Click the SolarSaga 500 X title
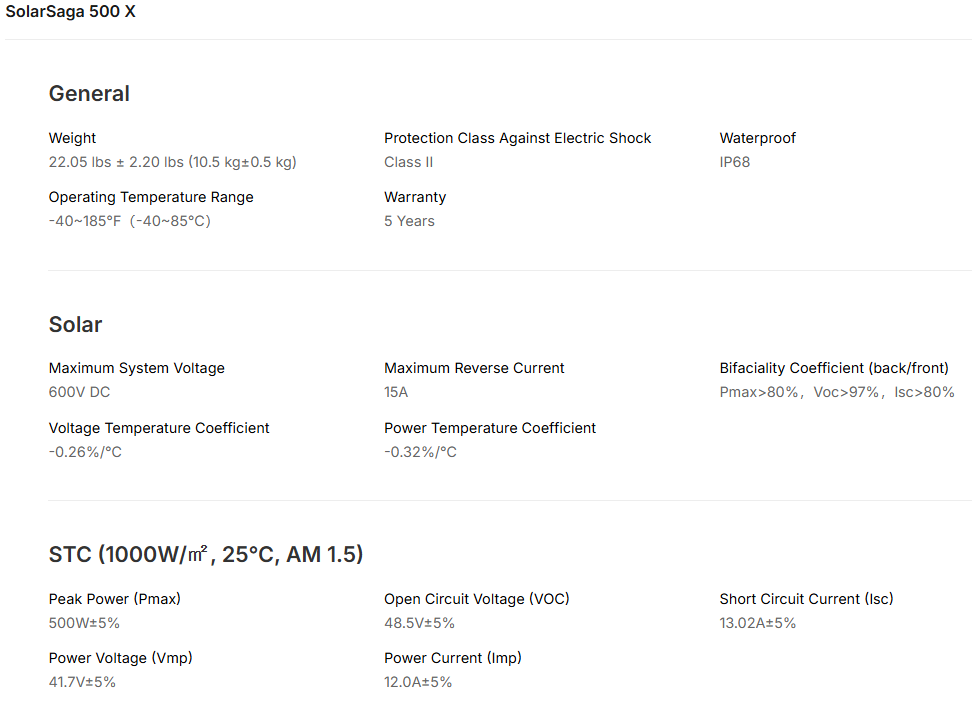This screenshot has width=972, height=701. point(71,13)
